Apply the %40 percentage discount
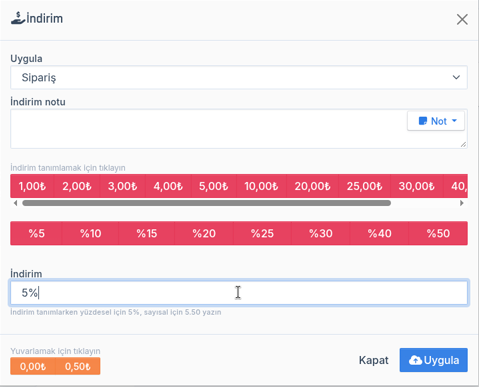Viewport: 479px width, 387px height. click(379, 233)
